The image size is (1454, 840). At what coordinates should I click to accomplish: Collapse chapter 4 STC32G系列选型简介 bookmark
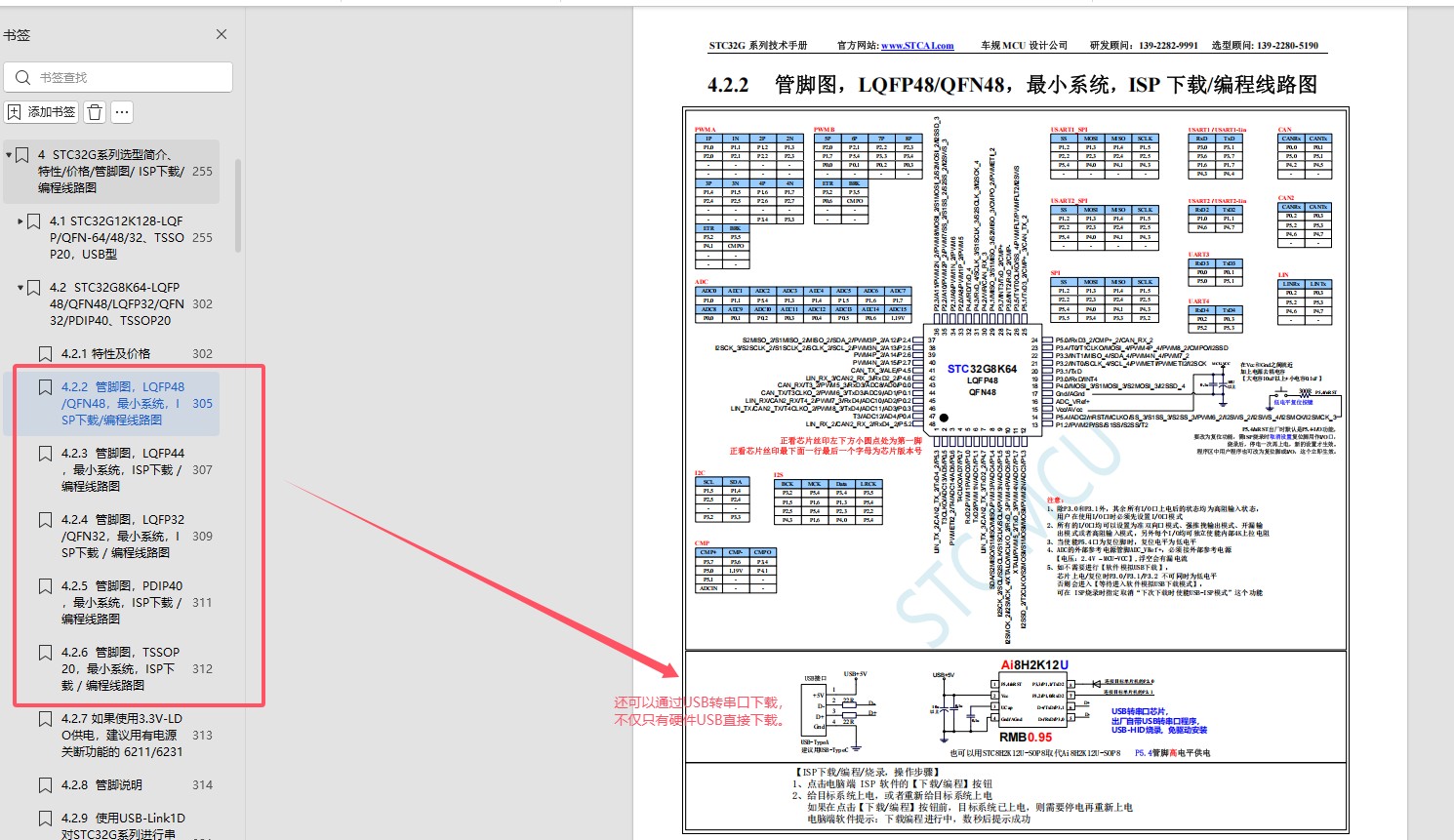pyautogui.click(x=9, y=155)
